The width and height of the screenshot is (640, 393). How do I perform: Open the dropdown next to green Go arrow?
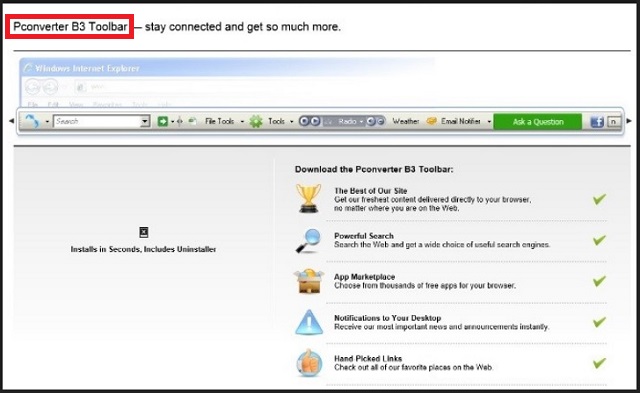(x=173, y=122)
